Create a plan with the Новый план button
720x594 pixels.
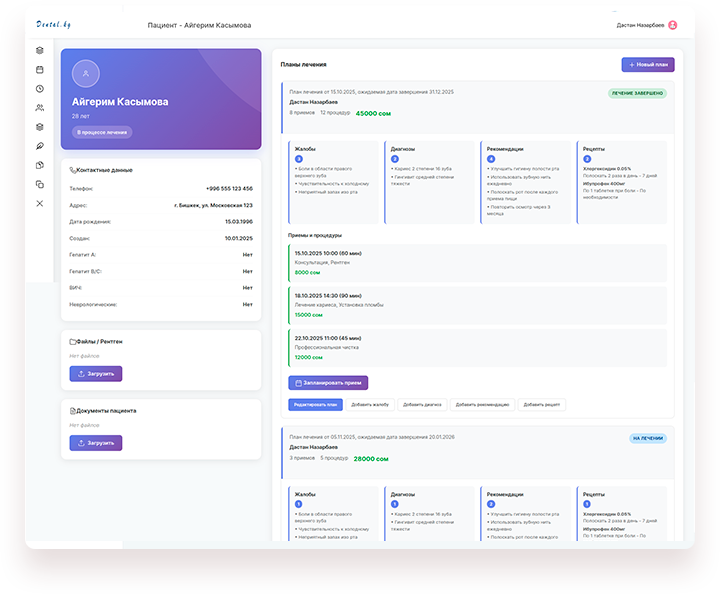pyautogui.click(x=647, y=65)
